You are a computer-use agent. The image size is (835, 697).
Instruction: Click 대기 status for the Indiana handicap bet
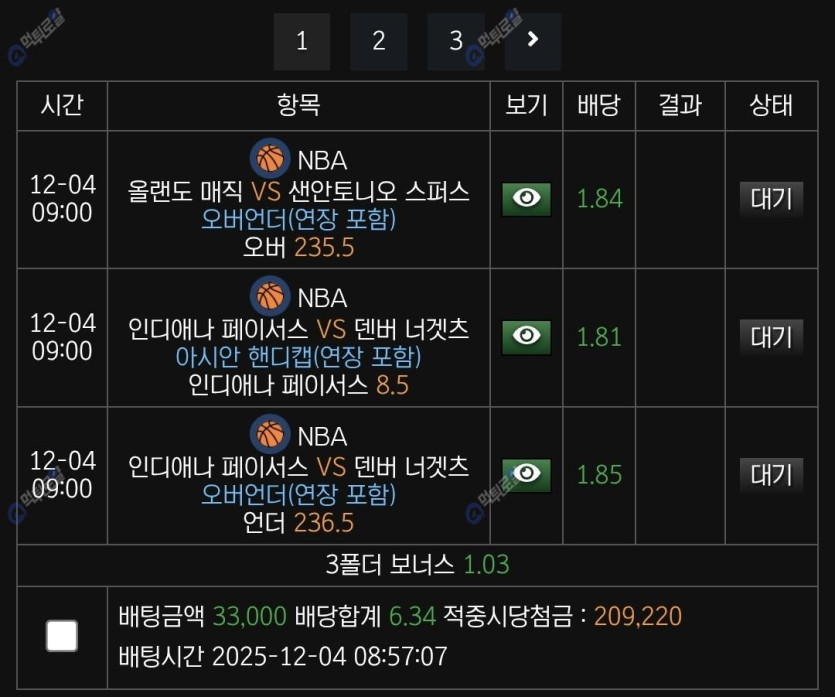(x=771, y=336)
